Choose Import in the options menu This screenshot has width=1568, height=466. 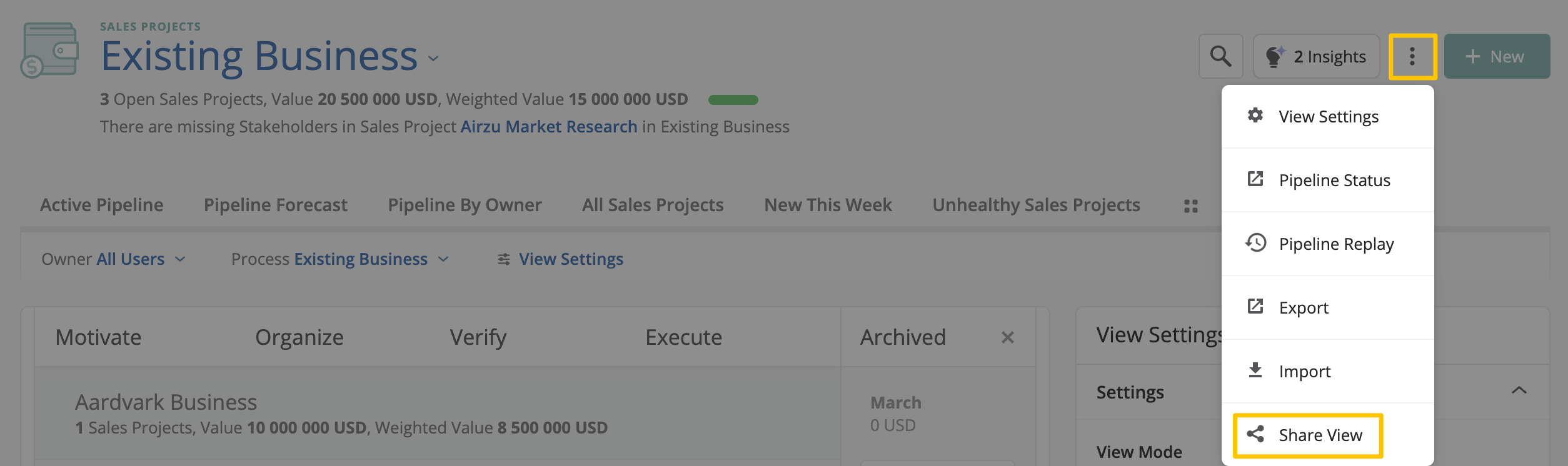(x=1304, y=371)
